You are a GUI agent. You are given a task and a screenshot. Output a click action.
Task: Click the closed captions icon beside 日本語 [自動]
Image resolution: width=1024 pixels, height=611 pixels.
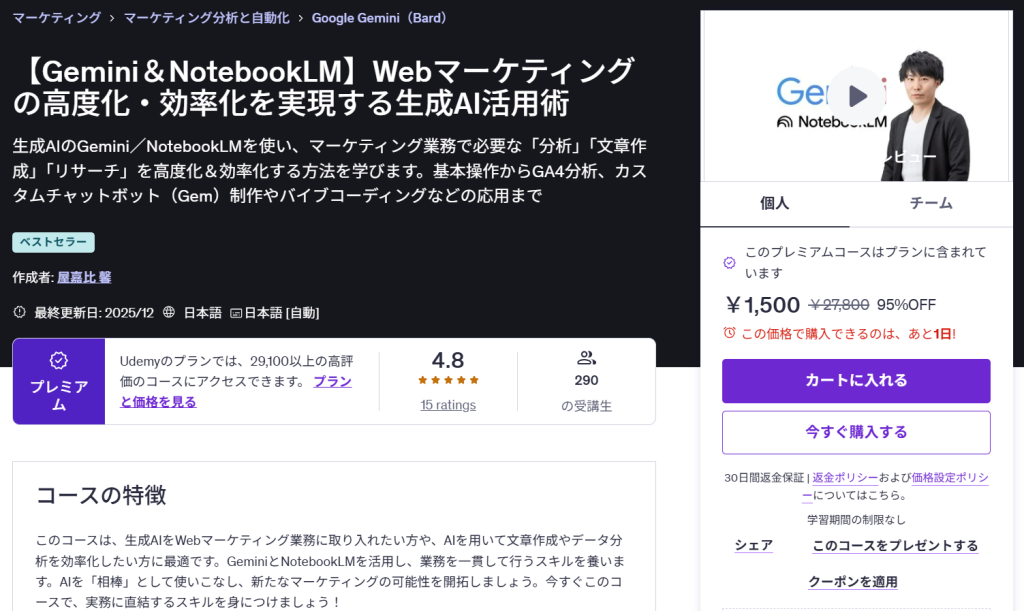tap(236, 313)
